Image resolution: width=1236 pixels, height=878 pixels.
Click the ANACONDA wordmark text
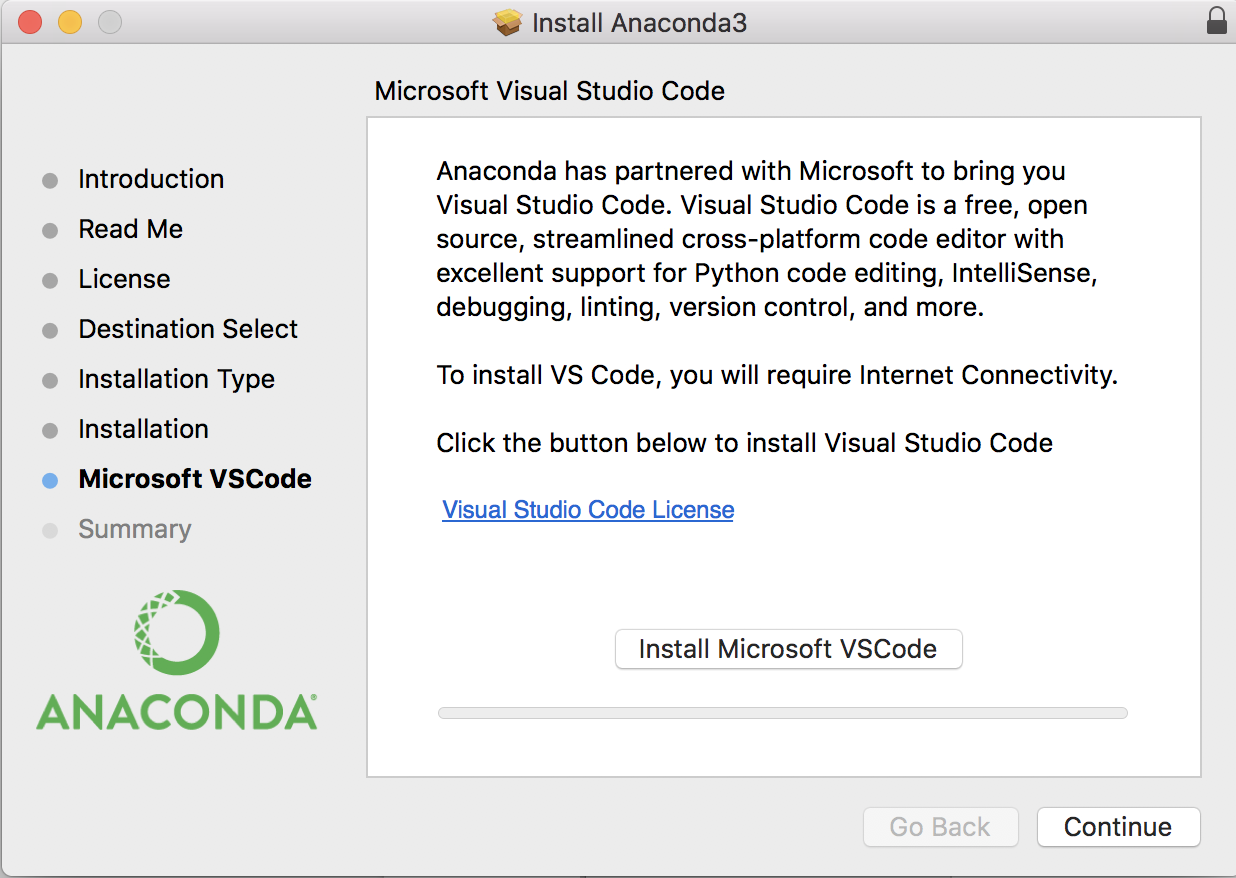[x=177, y=712]
